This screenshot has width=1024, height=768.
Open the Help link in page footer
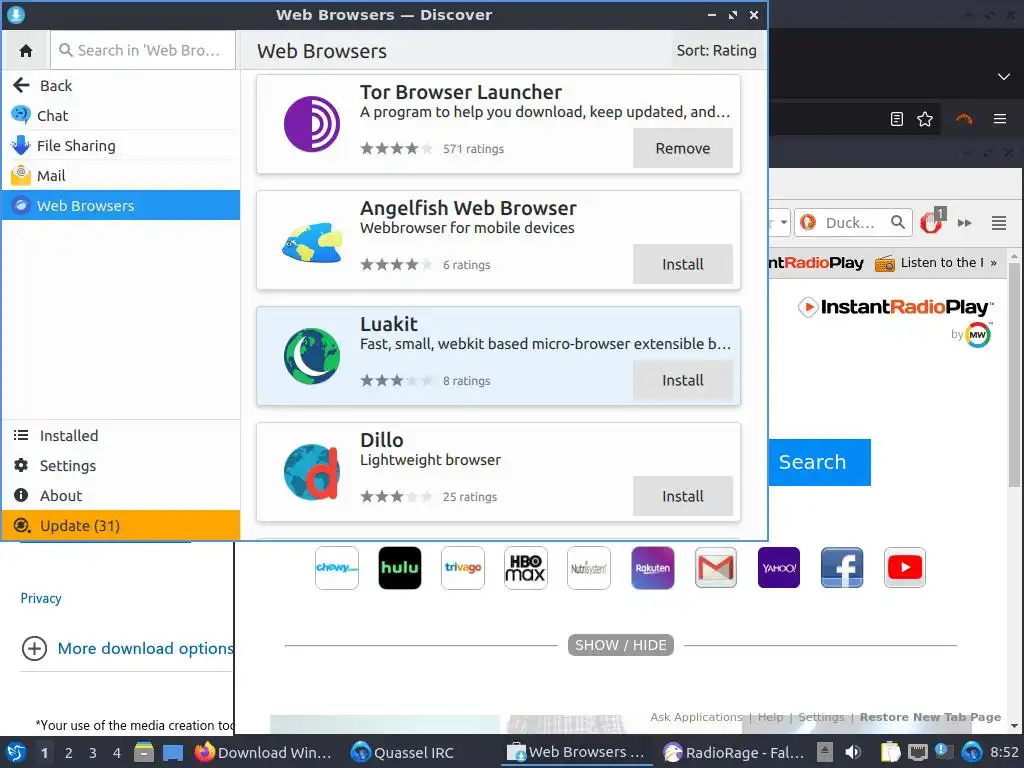[x=770, y=717]
